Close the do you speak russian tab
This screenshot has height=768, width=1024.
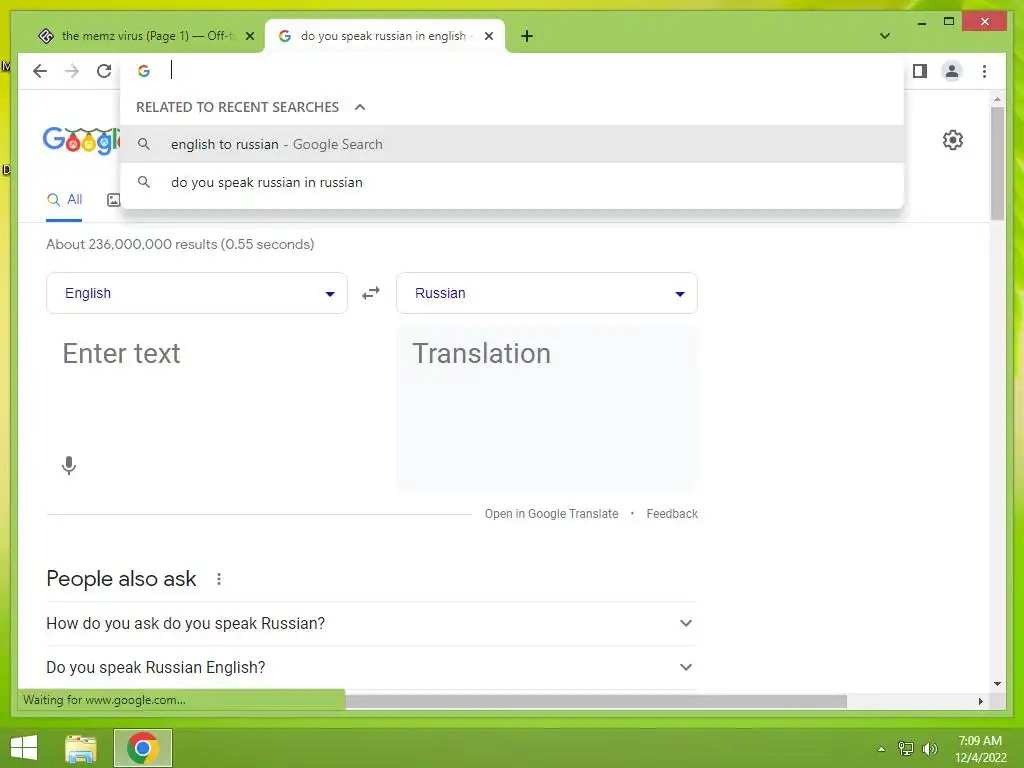(x=488, y=36)
